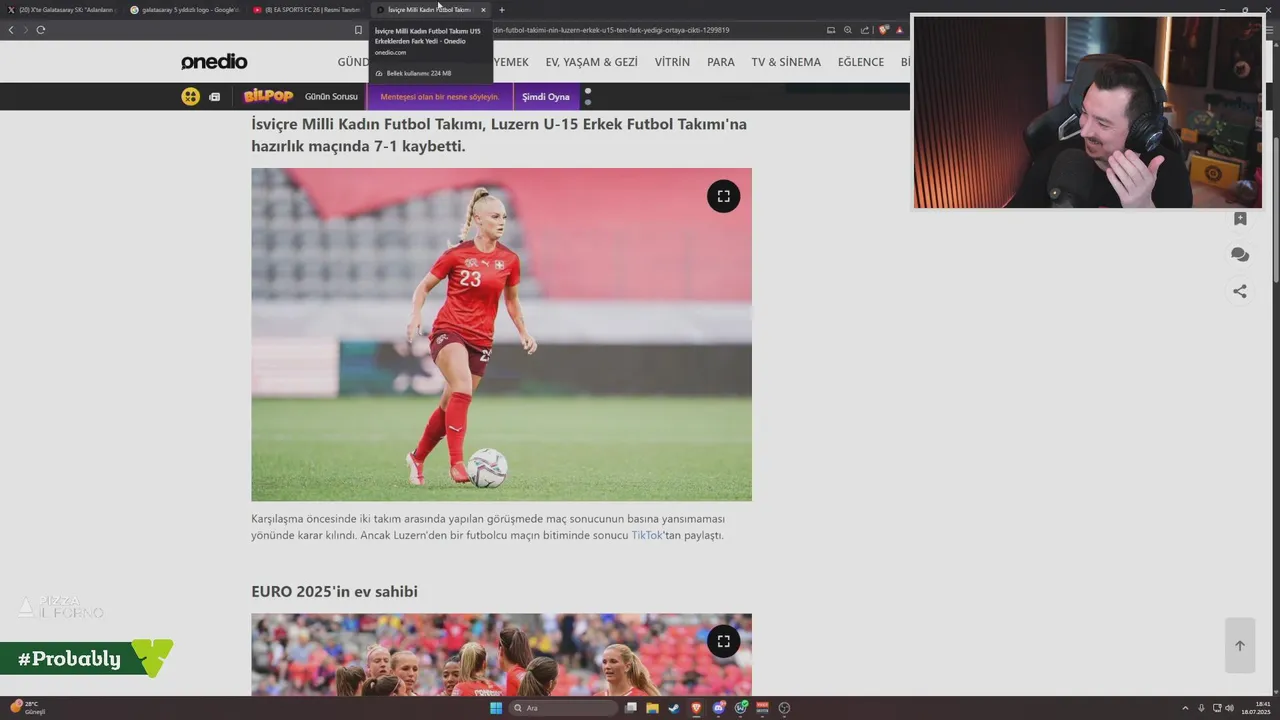1280x720 pixels.
Task: Click the share icon on the right sidebar
Action: tap(1240, 291)
